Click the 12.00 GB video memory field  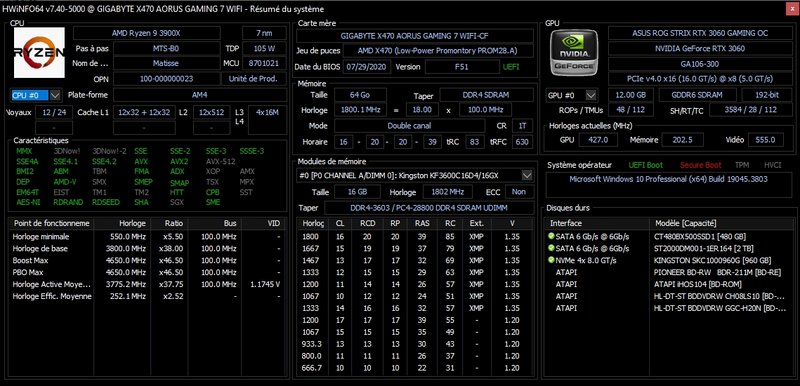click(630, 95)
